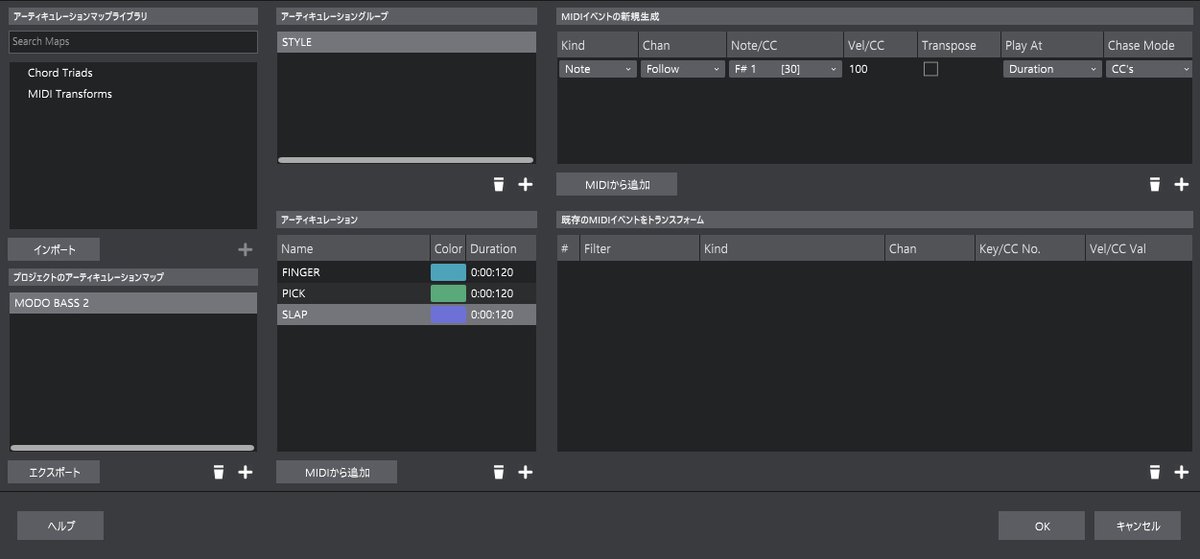This screenshot has width=1200, height=559.
Task: Click the Chan column header in transform table
Action: [x=930, y=248]
